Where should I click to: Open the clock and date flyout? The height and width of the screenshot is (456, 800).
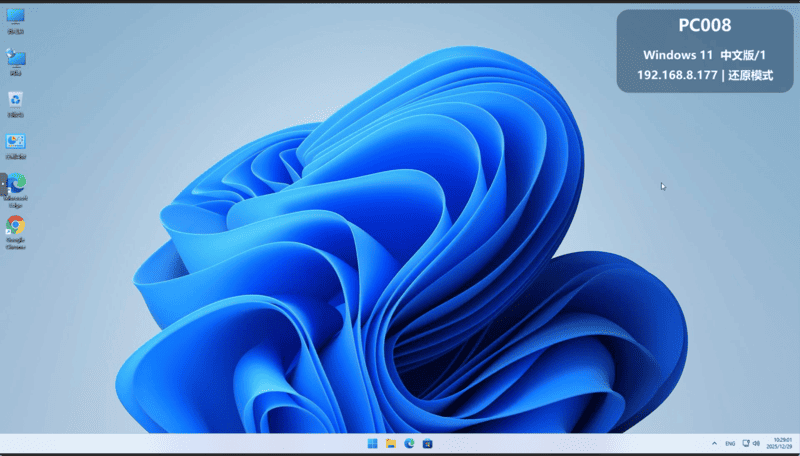[x=778, y=443]
